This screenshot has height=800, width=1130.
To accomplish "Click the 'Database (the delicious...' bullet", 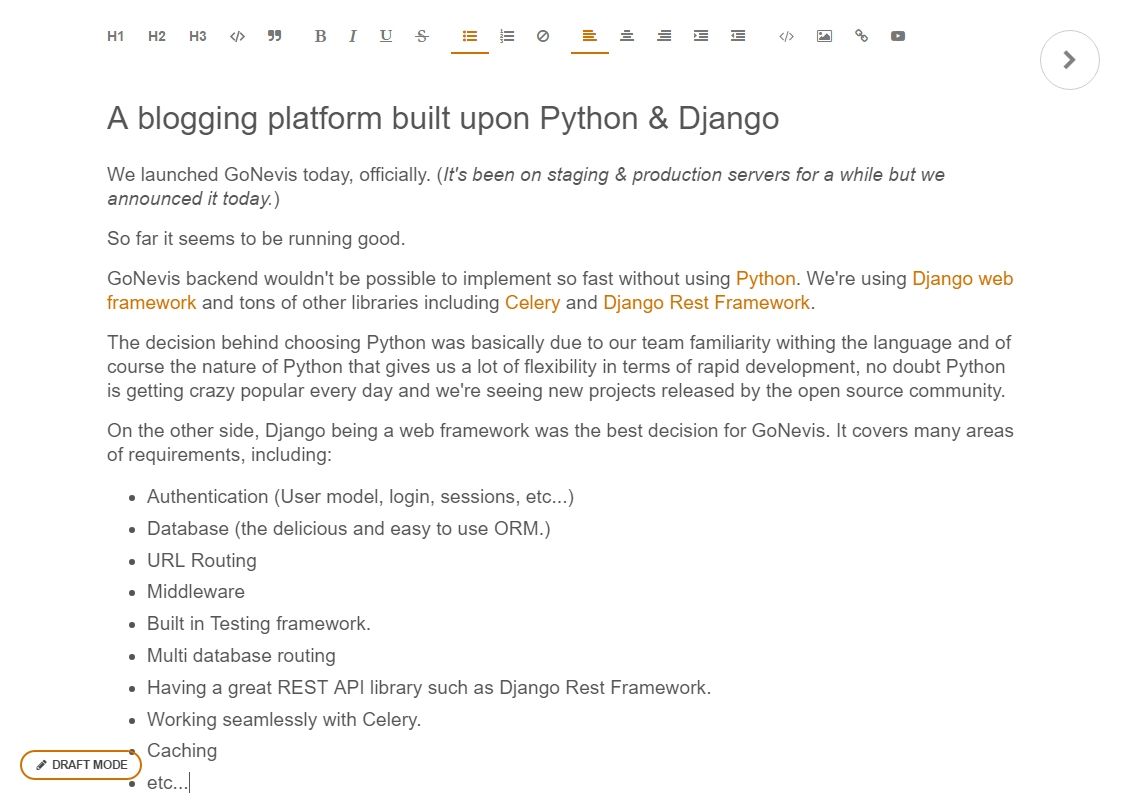I will (x=349, y=529).
